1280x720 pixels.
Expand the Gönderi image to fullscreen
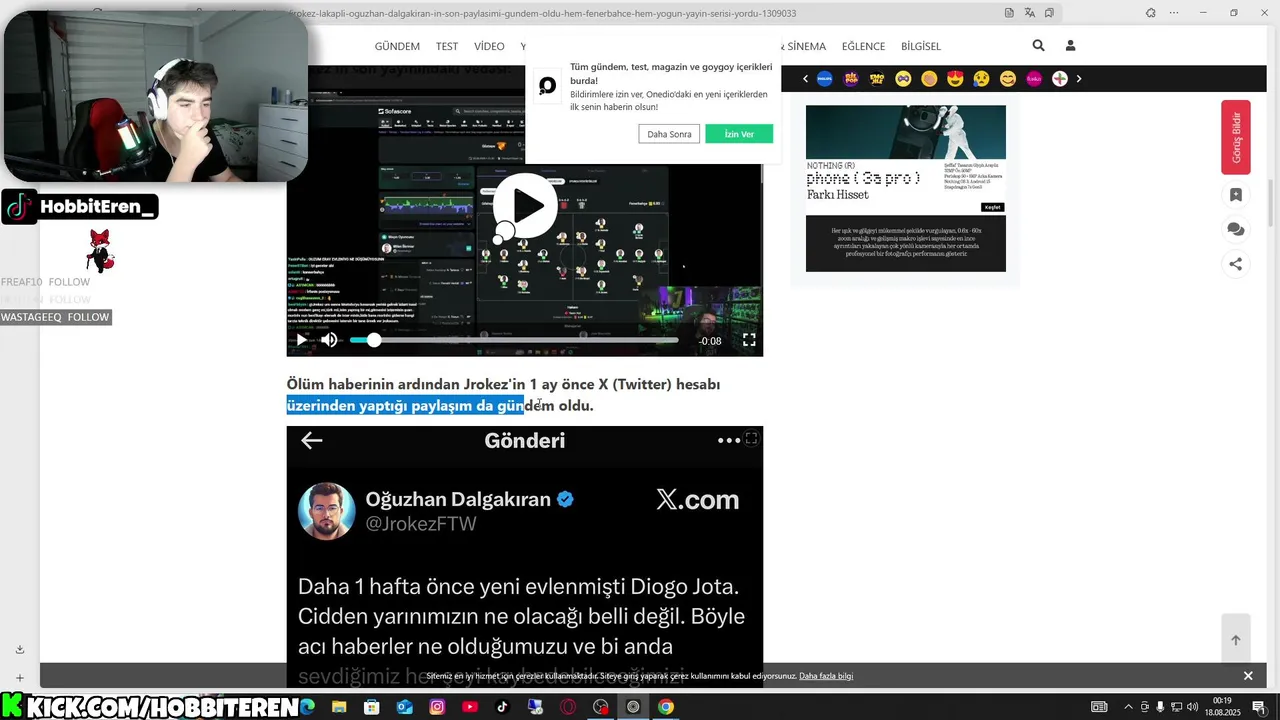click(x=752, y=439)
